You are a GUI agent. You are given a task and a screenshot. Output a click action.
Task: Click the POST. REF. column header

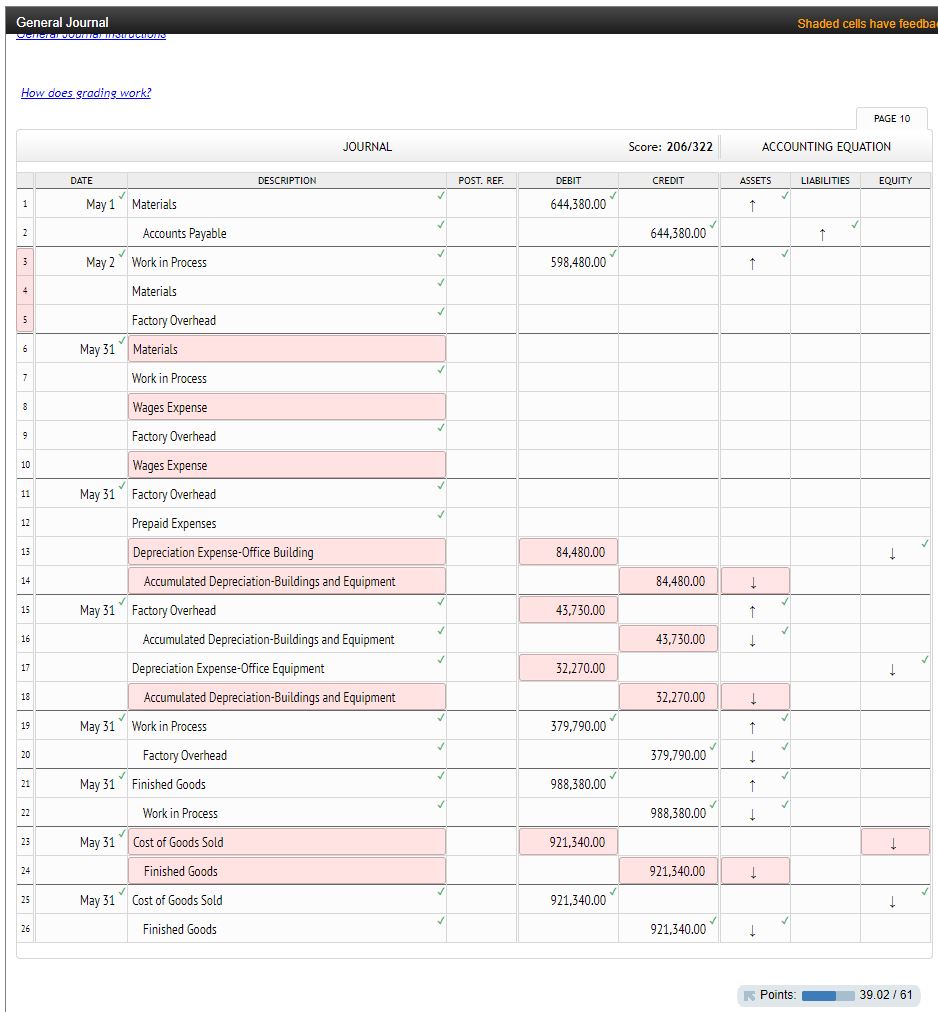pyautogui.click(x=481, y=181)
